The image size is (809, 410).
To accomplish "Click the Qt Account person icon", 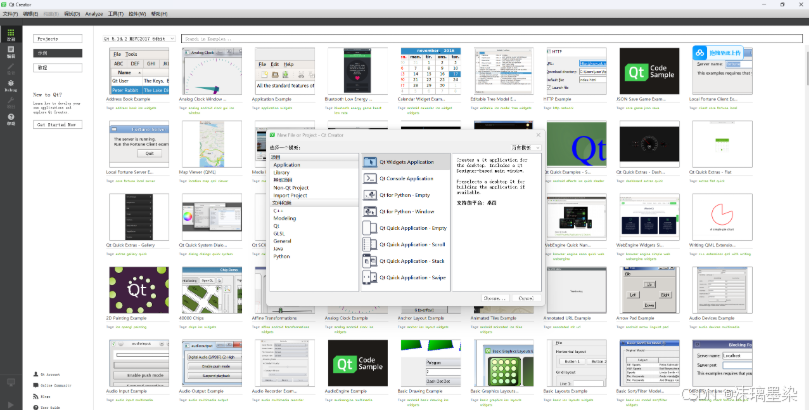I will pyautogui.click(x=36, y=374).
